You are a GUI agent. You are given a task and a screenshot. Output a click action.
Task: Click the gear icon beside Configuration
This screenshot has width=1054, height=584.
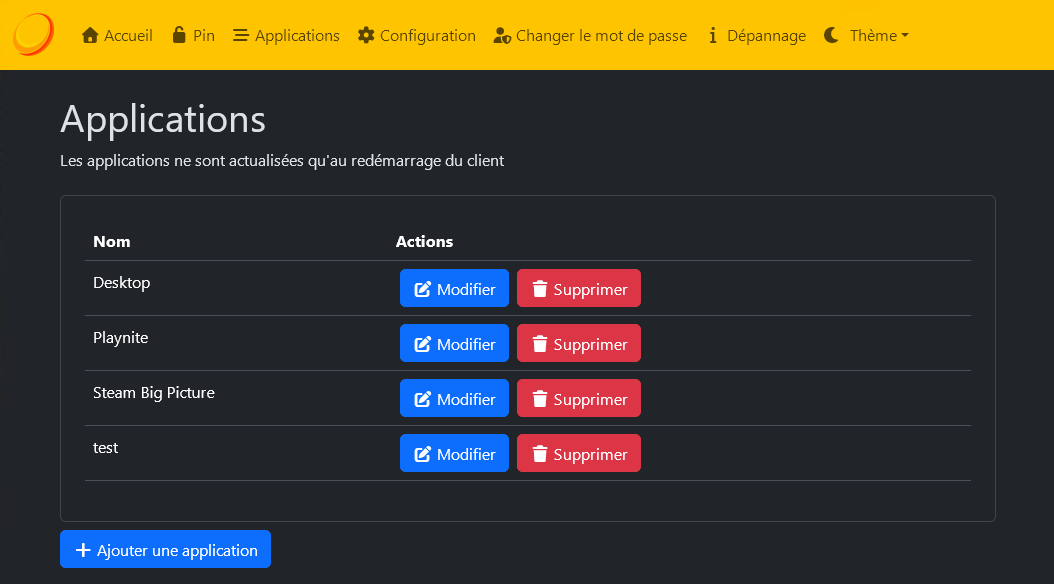coord(366,36)
